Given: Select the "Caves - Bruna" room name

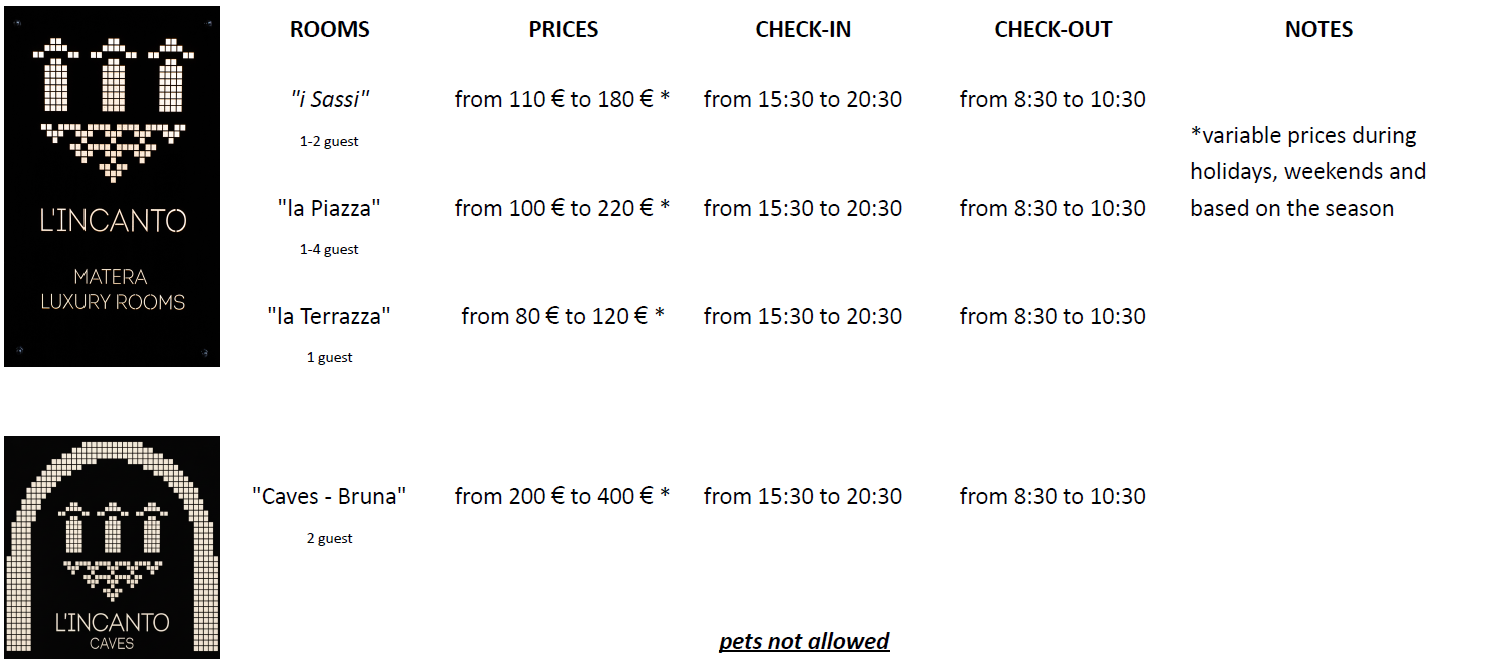Looking at the screenshot, I should pyautogui.click(x=329, y=496).
